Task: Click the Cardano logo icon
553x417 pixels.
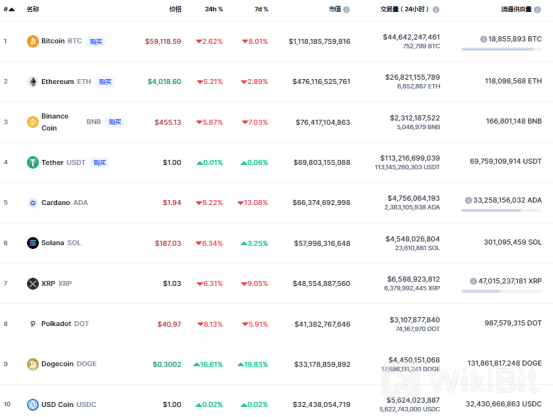Action: click(x=33, y=203)
